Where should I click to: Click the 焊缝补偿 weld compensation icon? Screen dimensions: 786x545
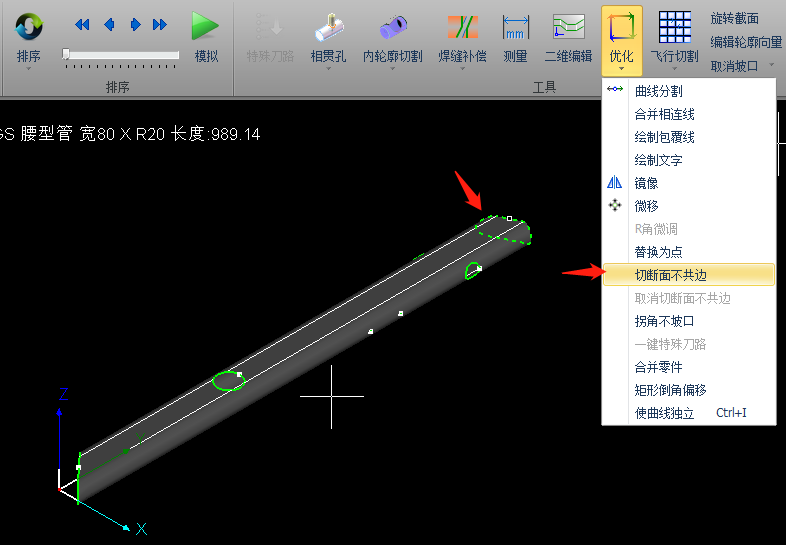462,28
